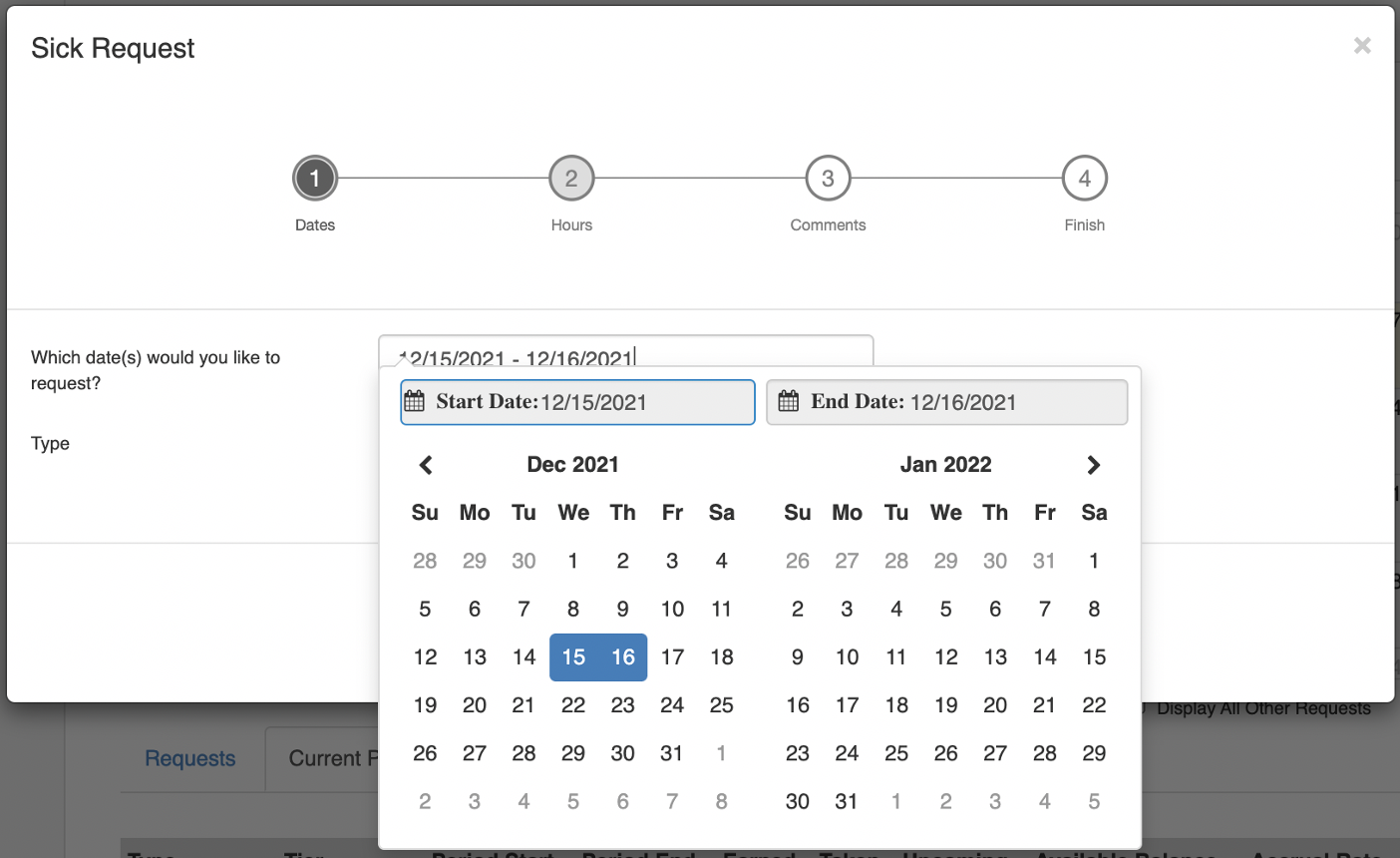Select step 3 Comments circle

(828, 179)
